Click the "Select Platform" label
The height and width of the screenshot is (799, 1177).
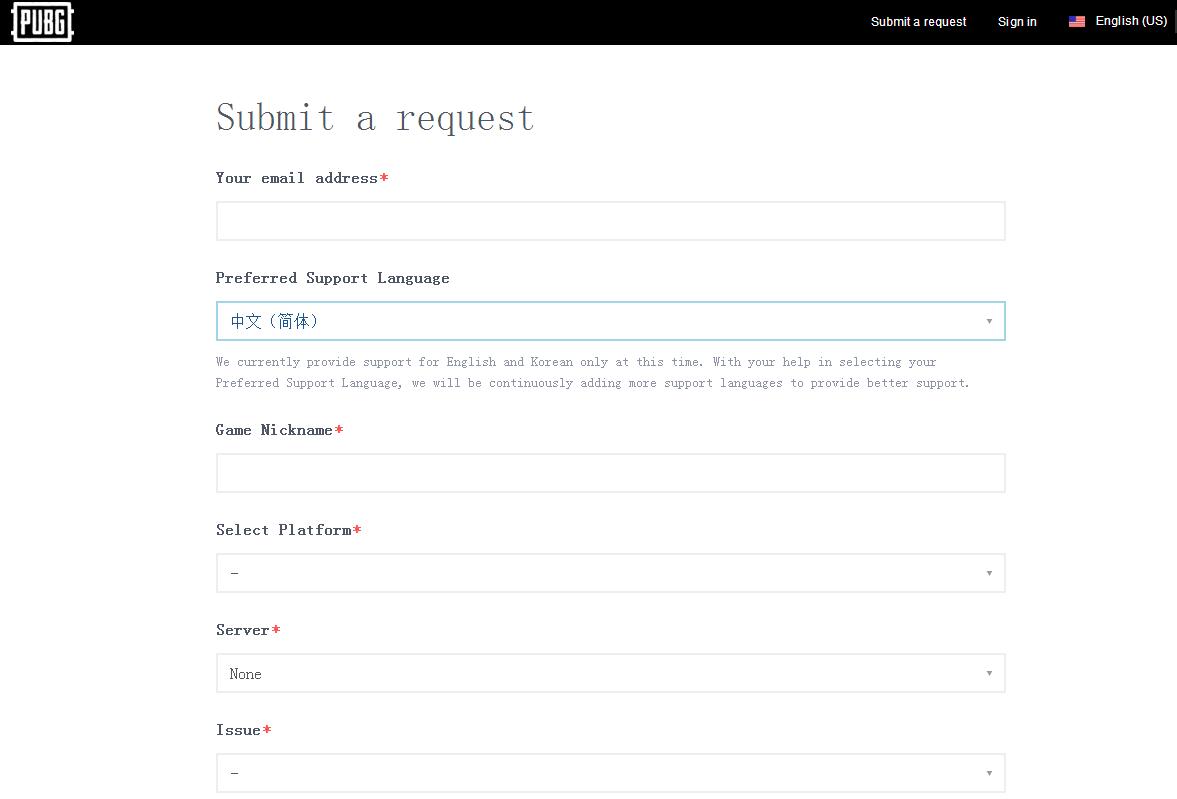pos(284,530)
